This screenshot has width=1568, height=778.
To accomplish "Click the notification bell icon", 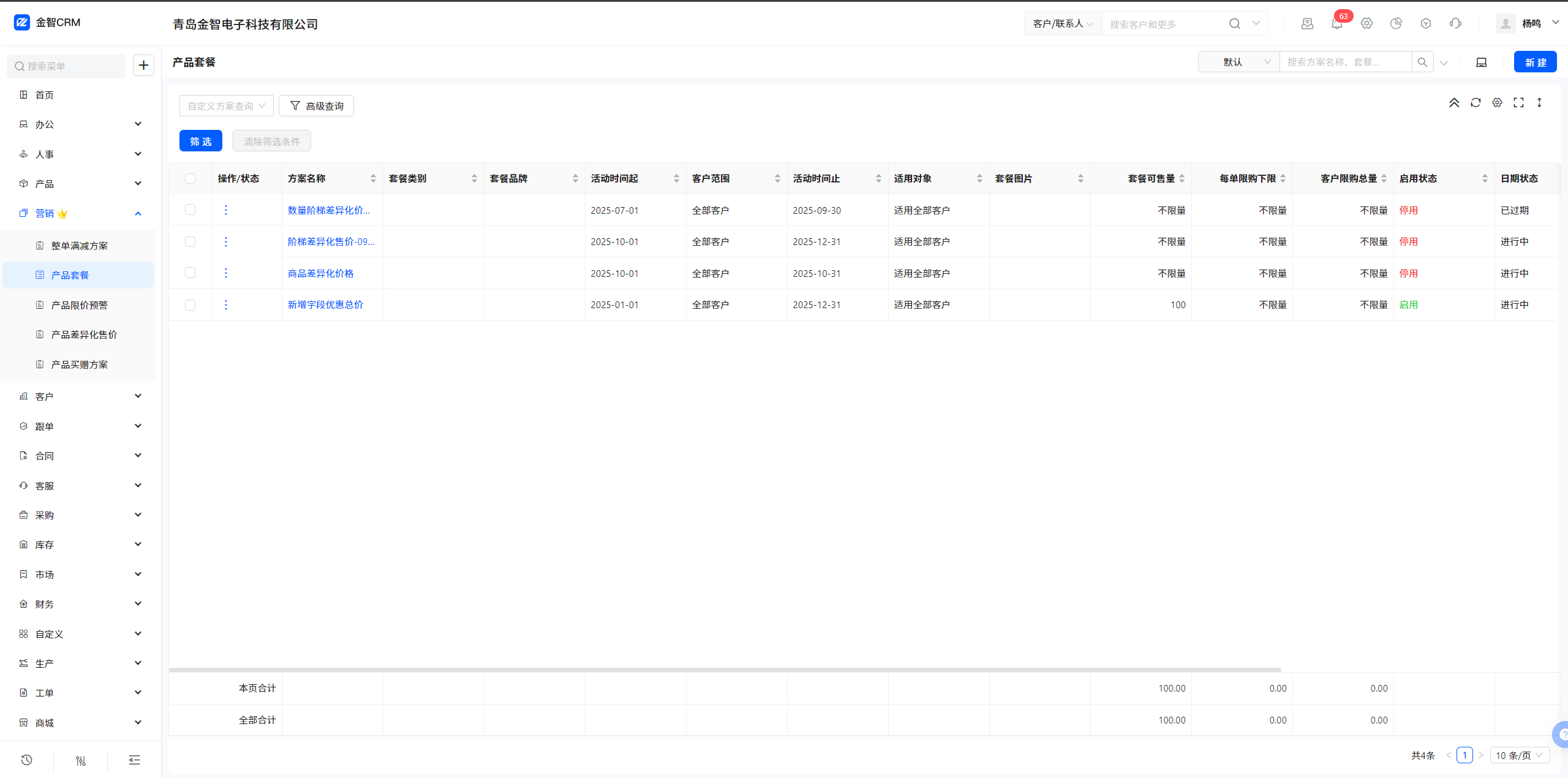I will pos(1336,24).
